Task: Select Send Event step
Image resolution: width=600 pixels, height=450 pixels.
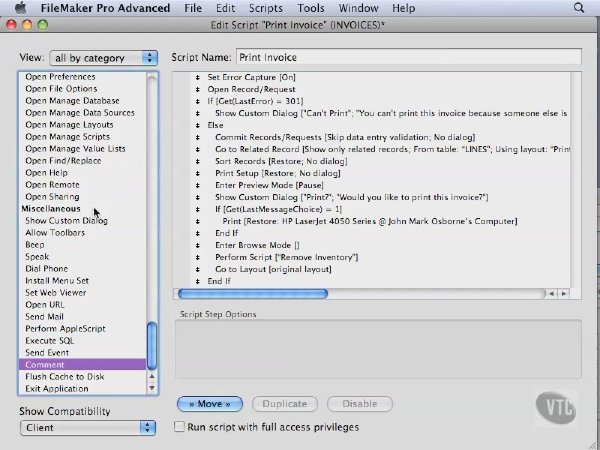Action: [82, 352]
